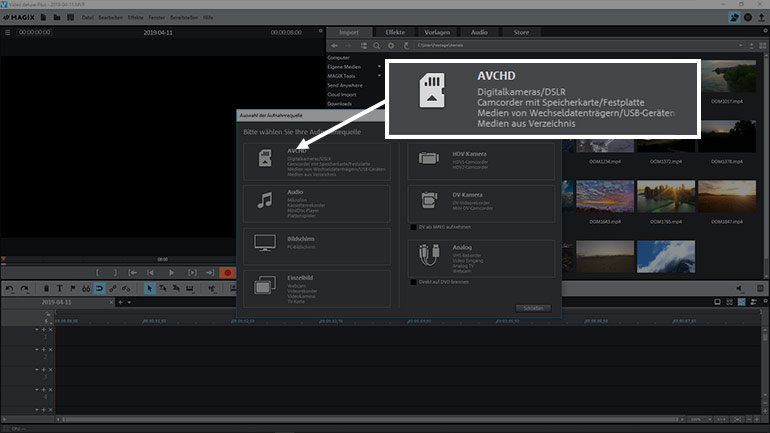Select Cloud Import in sidebar
770x433 pixels.
(x=342, y=95)
